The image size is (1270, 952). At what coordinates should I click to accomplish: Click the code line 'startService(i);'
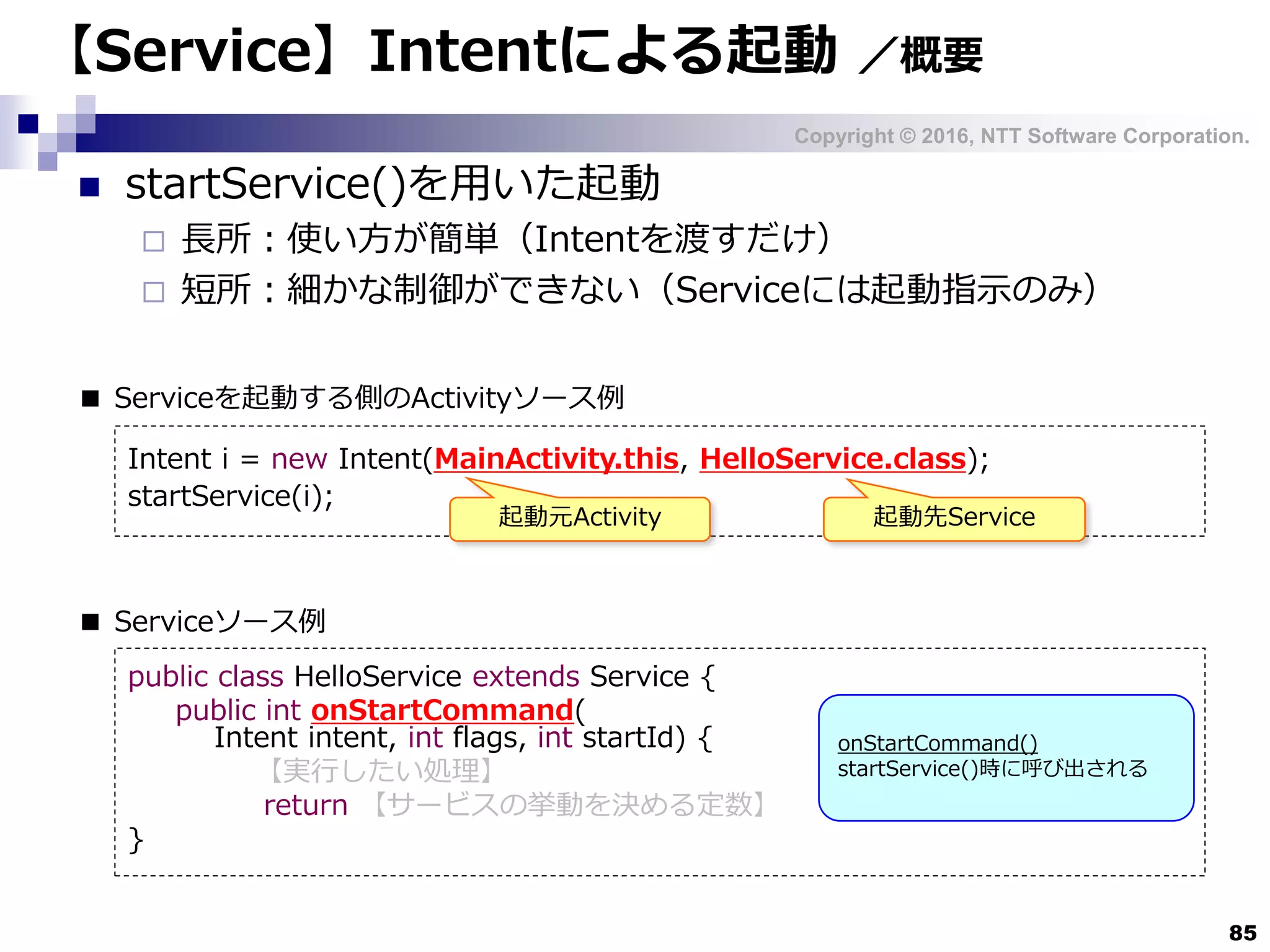click(x=230, y=496)
